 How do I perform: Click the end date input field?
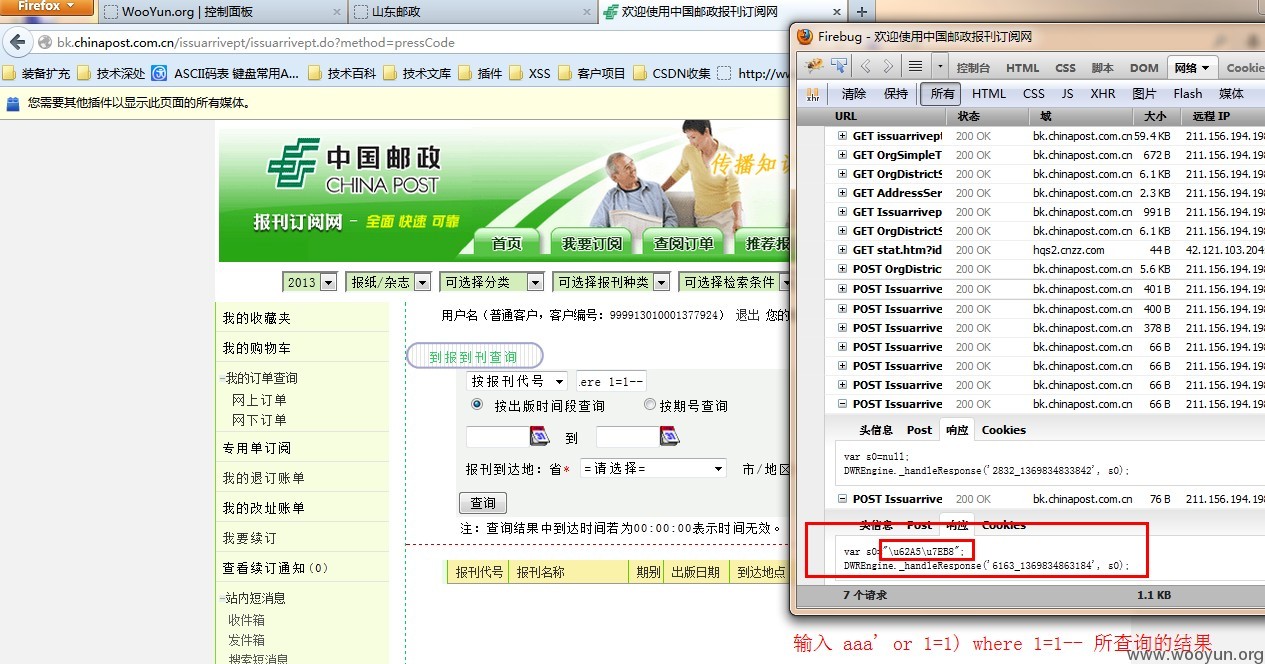coord(627,437)
